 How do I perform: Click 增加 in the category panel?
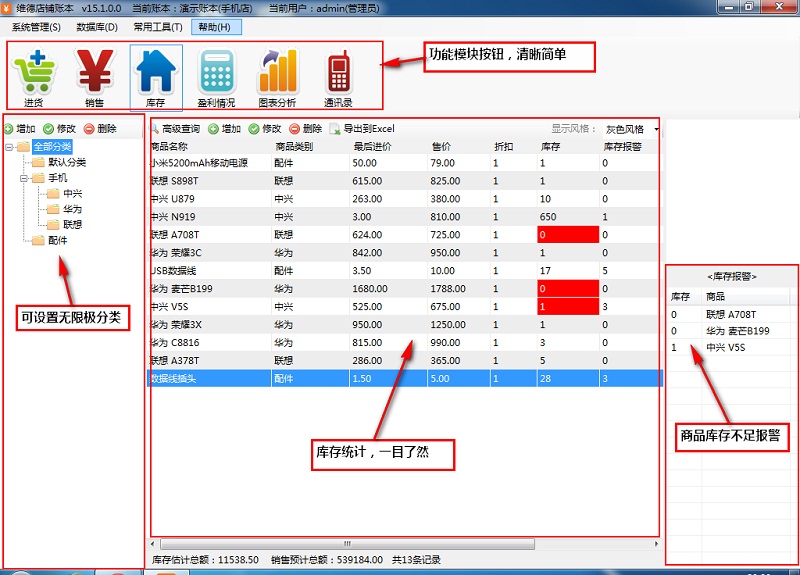point(20,129)
